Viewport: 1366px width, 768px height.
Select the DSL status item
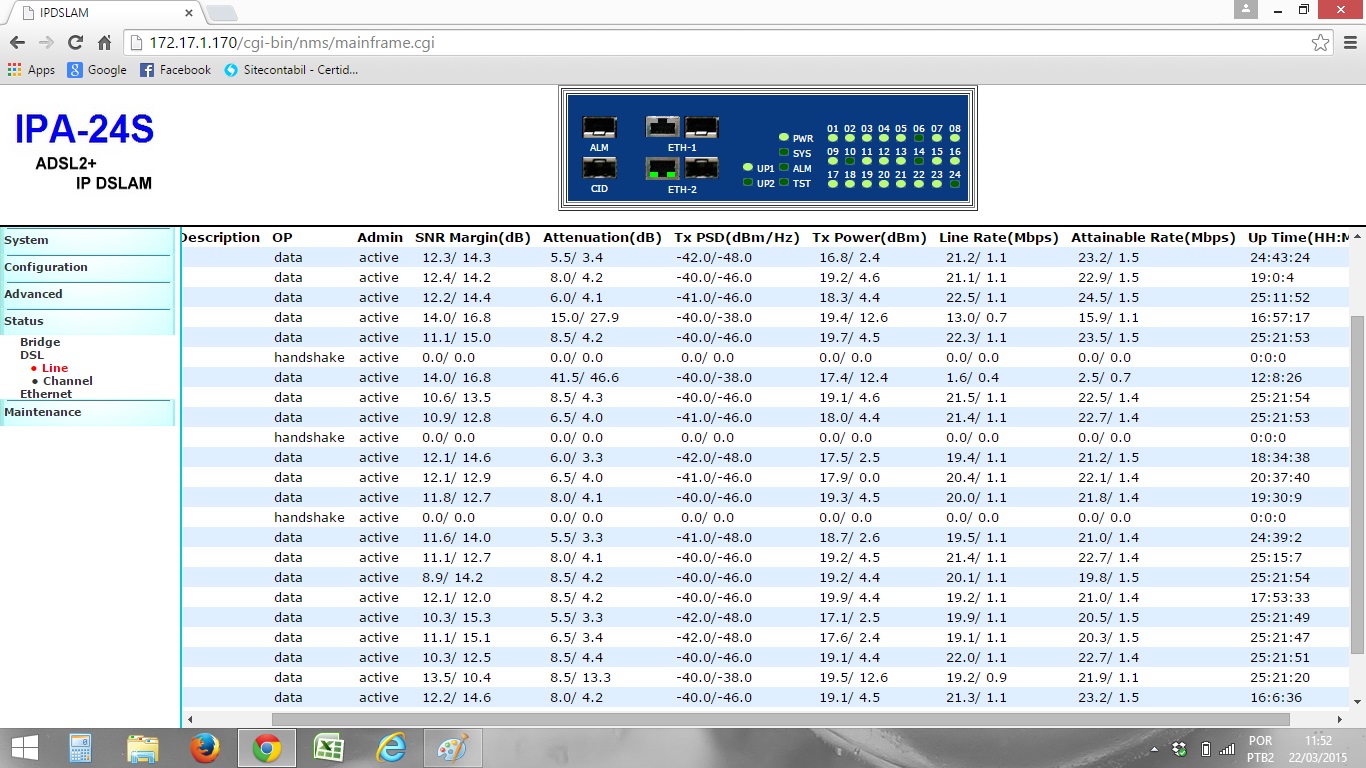click(x=32, y=355)
